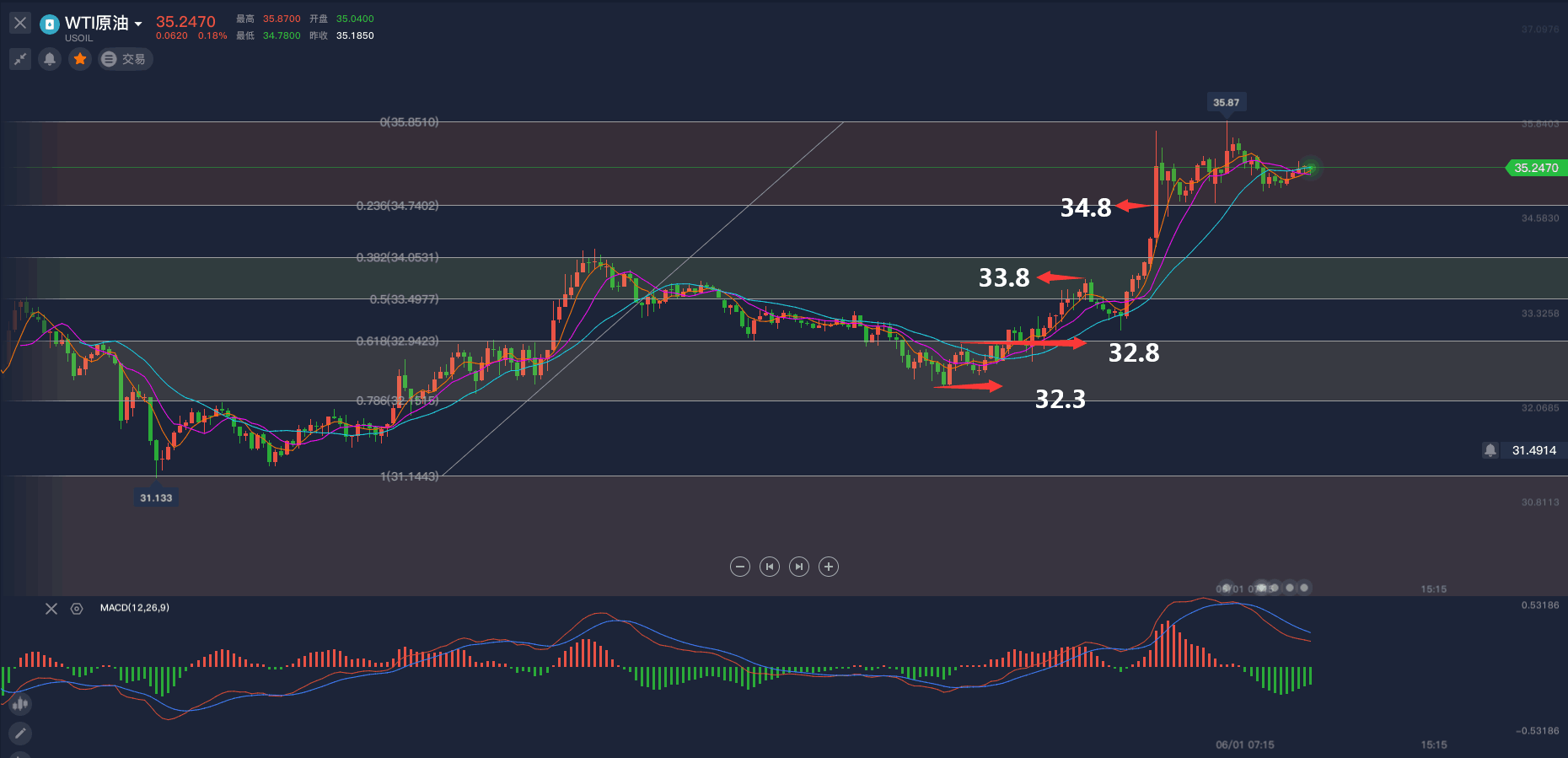
Task: Select the 0.5(33.4977) Fibonacci level label
Action: (405, 299)
